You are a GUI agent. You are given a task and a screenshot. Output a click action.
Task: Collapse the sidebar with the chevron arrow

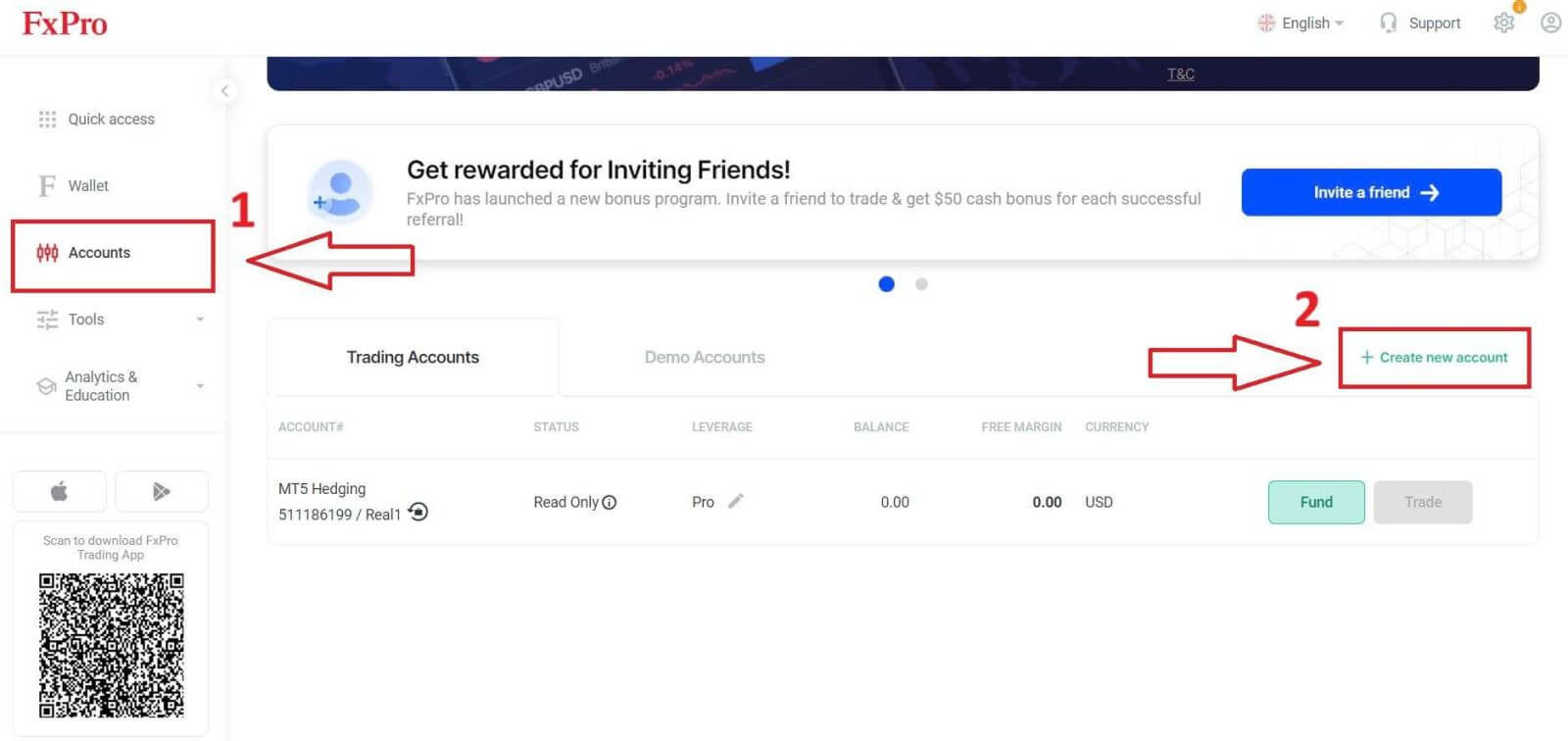coord(225,90)
